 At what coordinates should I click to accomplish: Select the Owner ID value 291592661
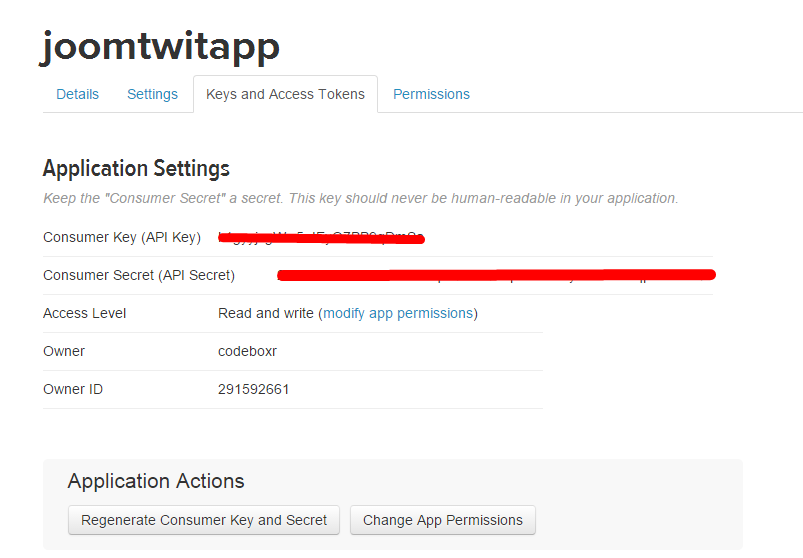pyautogui.click(x=253, y=389)
